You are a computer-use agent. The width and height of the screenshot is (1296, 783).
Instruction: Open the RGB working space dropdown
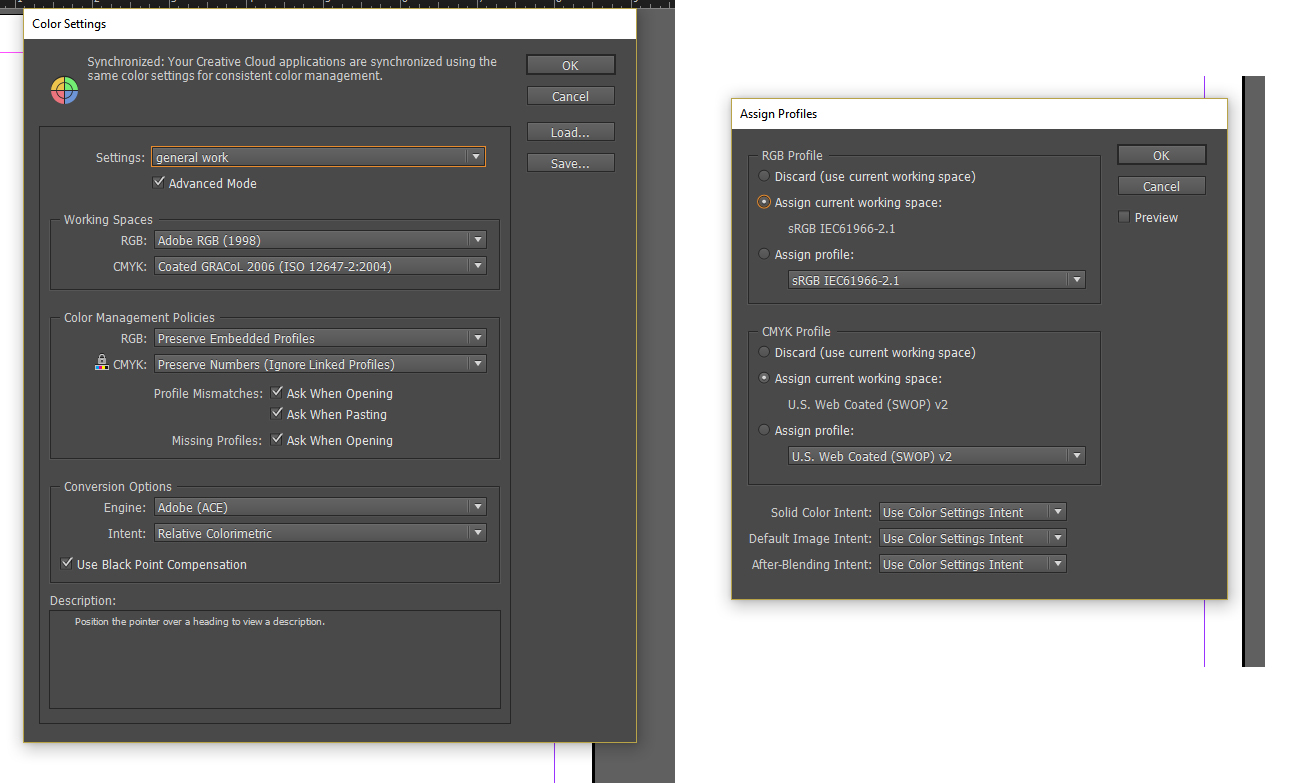point(478,240)
